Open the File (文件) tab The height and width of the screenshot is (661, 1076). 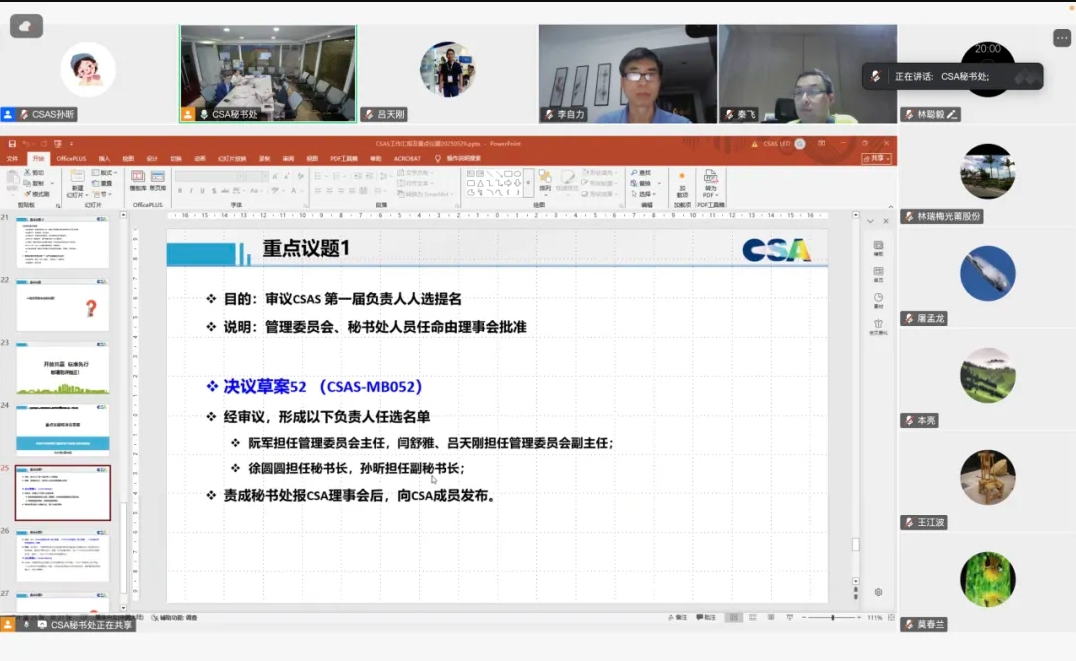tap(12, 159)
